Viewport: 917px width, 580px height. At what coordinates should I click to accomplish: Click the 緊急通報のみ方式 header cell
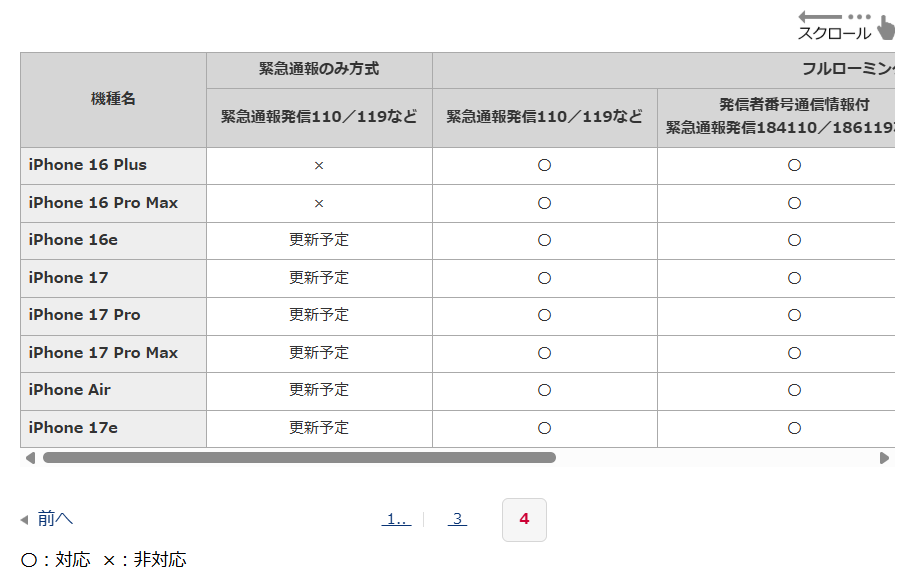(x=319, y=70)
